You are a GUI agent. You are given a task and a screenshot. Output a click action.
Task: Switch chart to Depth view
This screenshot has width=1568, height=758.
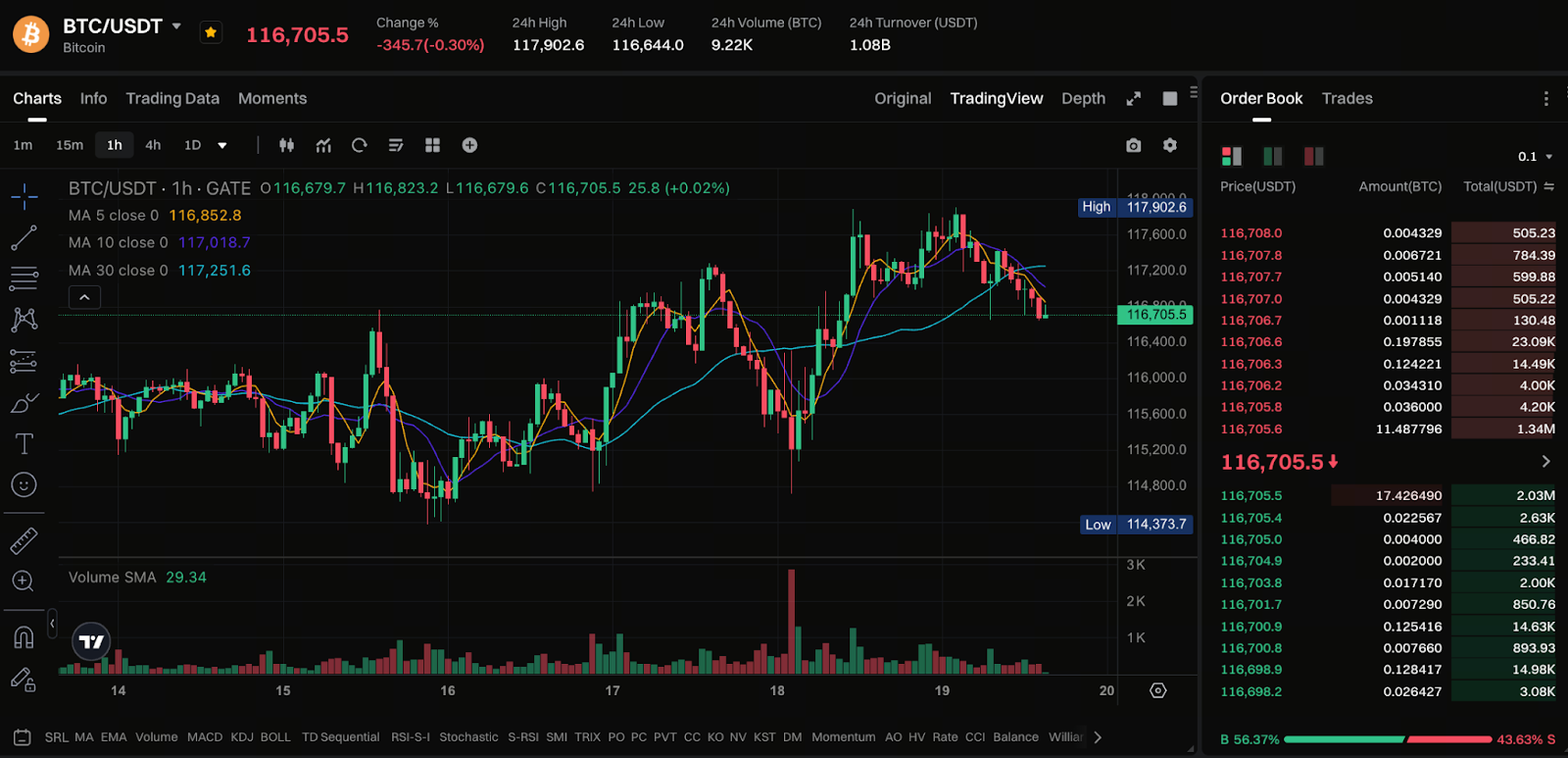click(1083, 98)
